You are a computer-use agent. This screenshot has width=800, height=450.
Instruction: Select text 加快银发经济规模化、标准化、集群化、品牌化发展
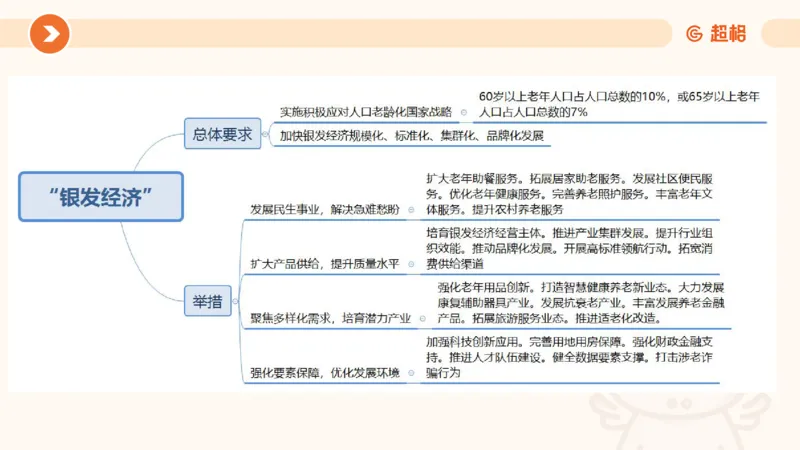pyautogui.click(x=412, y=136)
